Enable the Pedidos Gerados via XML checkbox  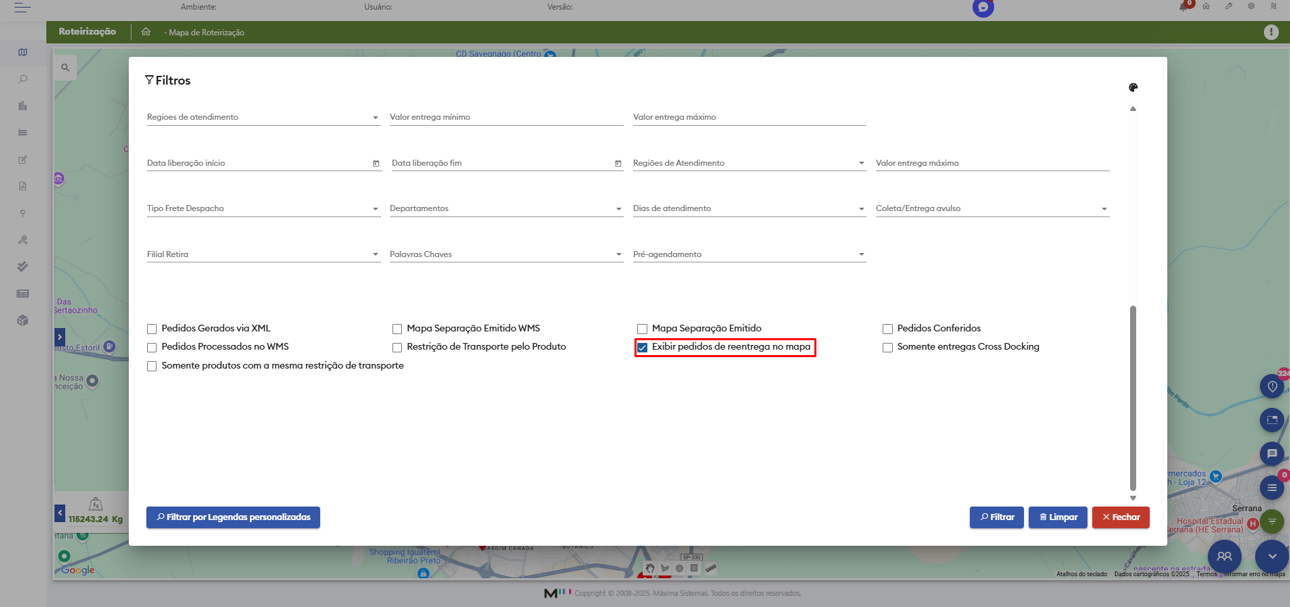152,329
